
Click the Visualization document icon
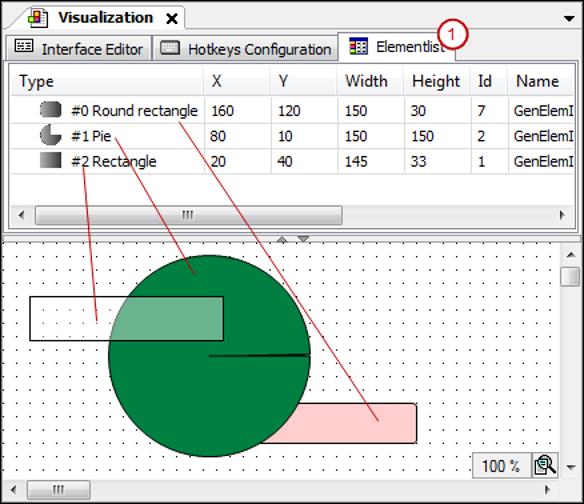(x=38, y=18)
